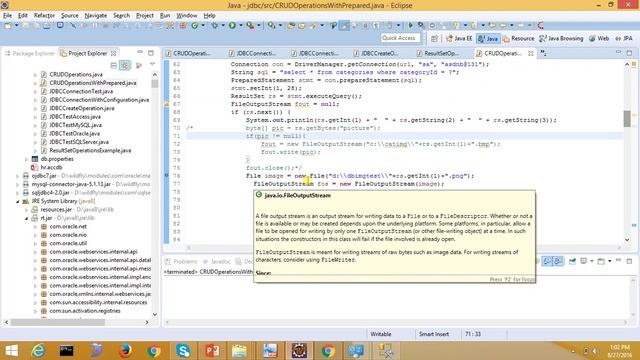640x360 pixels.
Task: Open Internet Explorer from taskbar
Action: click(x=38, y=351)
